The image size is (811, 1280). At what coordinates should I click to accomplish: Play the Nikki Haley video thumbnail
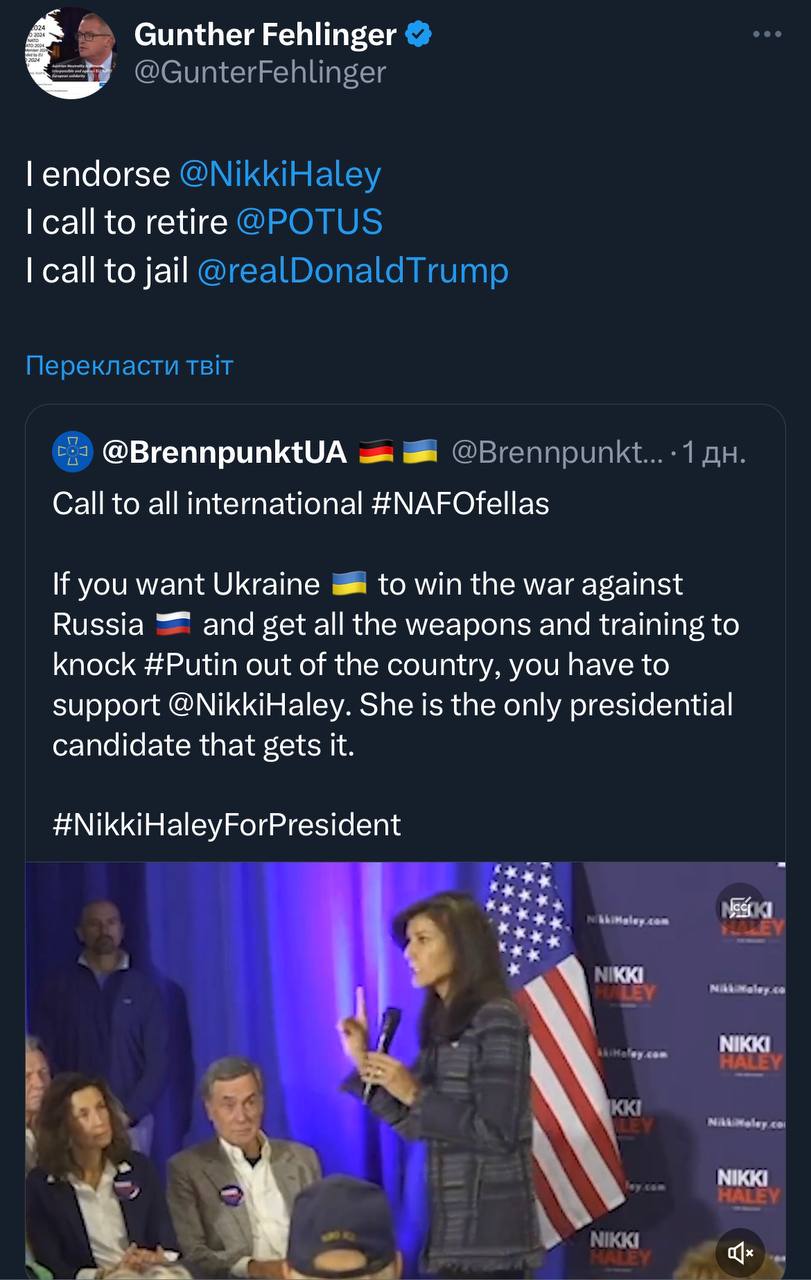point(405,1070)
